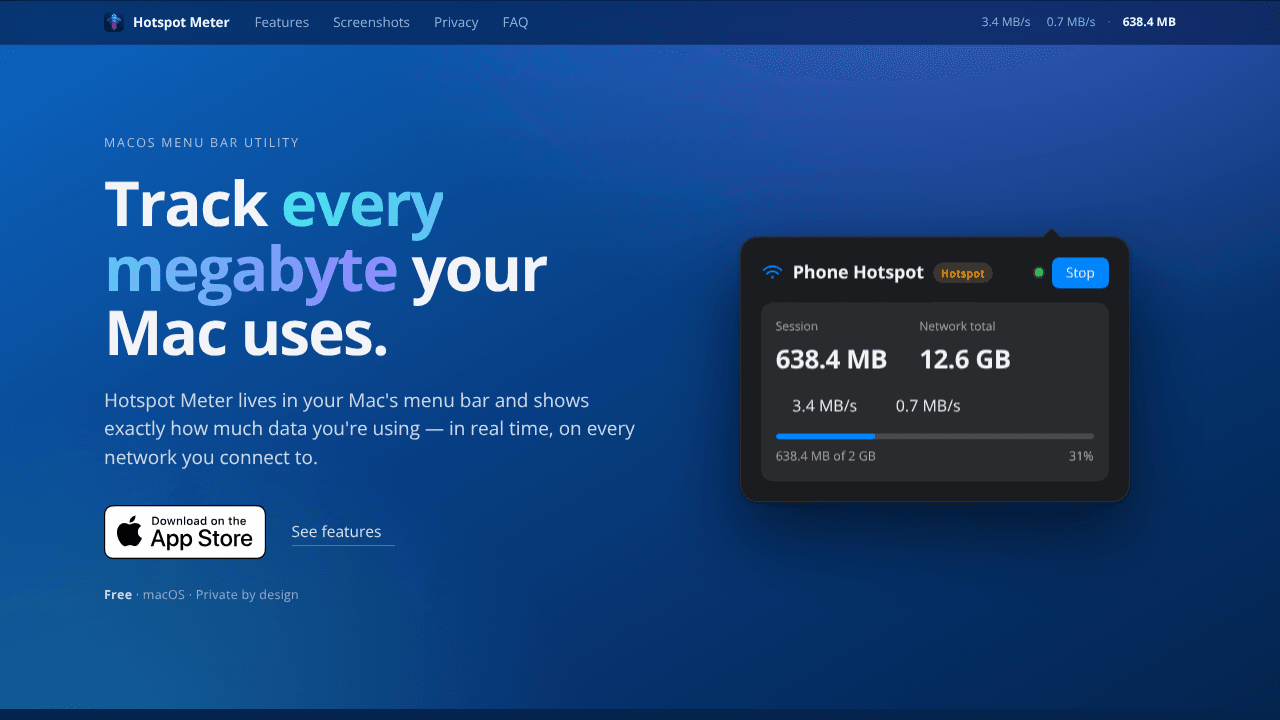Click the Hotspot Meter logo icon
The height and width of the screenshot is (720, 1280).
pyautogui.click(x=114, y=22)
